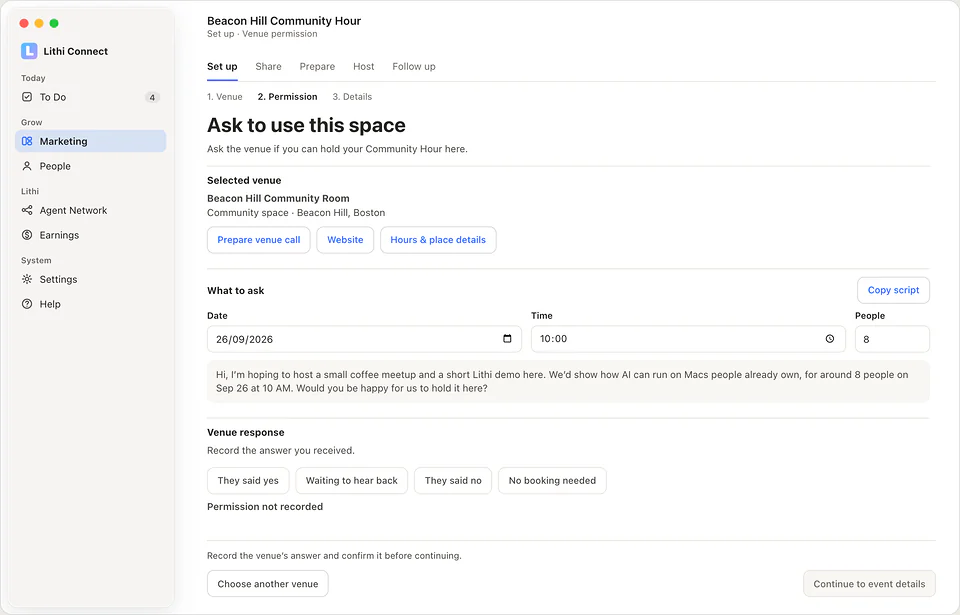Open Settings in the sidebar
Viewport: 960px width, 615px height.
91,279
